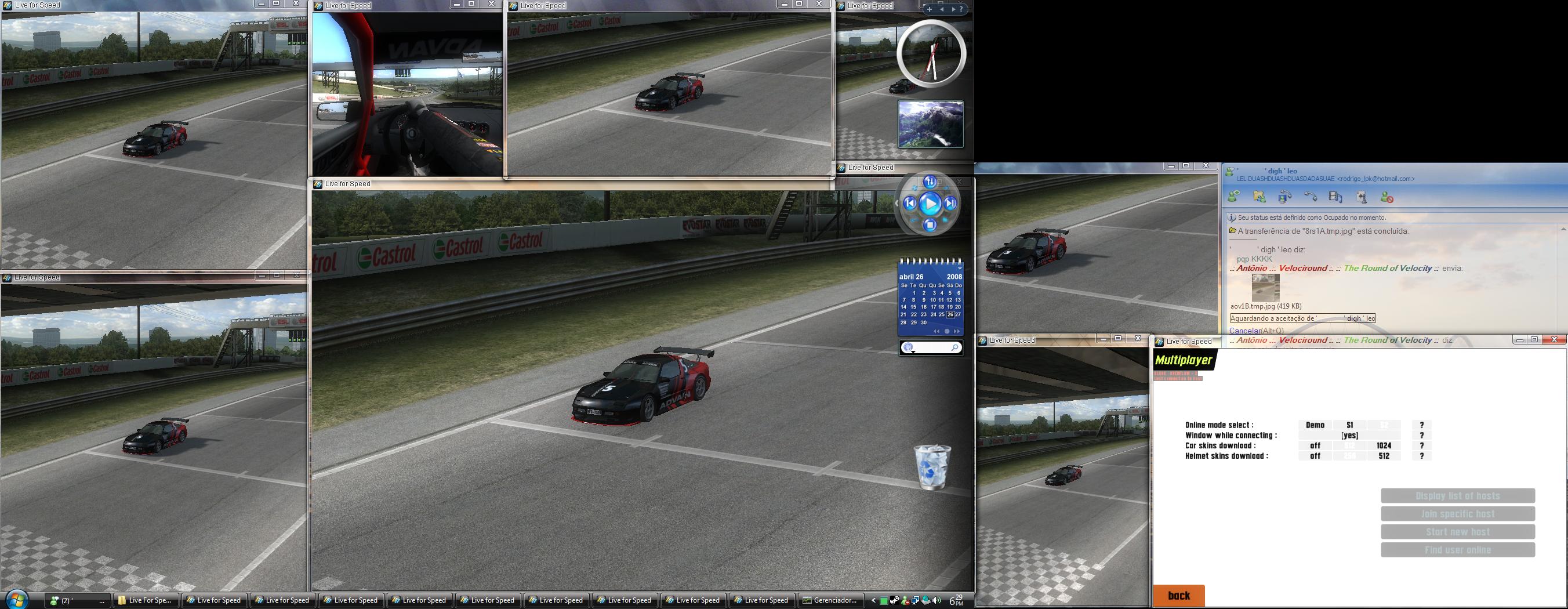Open help for Car skins download
The width and height of the screenshot is (1568, 609).
(x=1422, y=446)
